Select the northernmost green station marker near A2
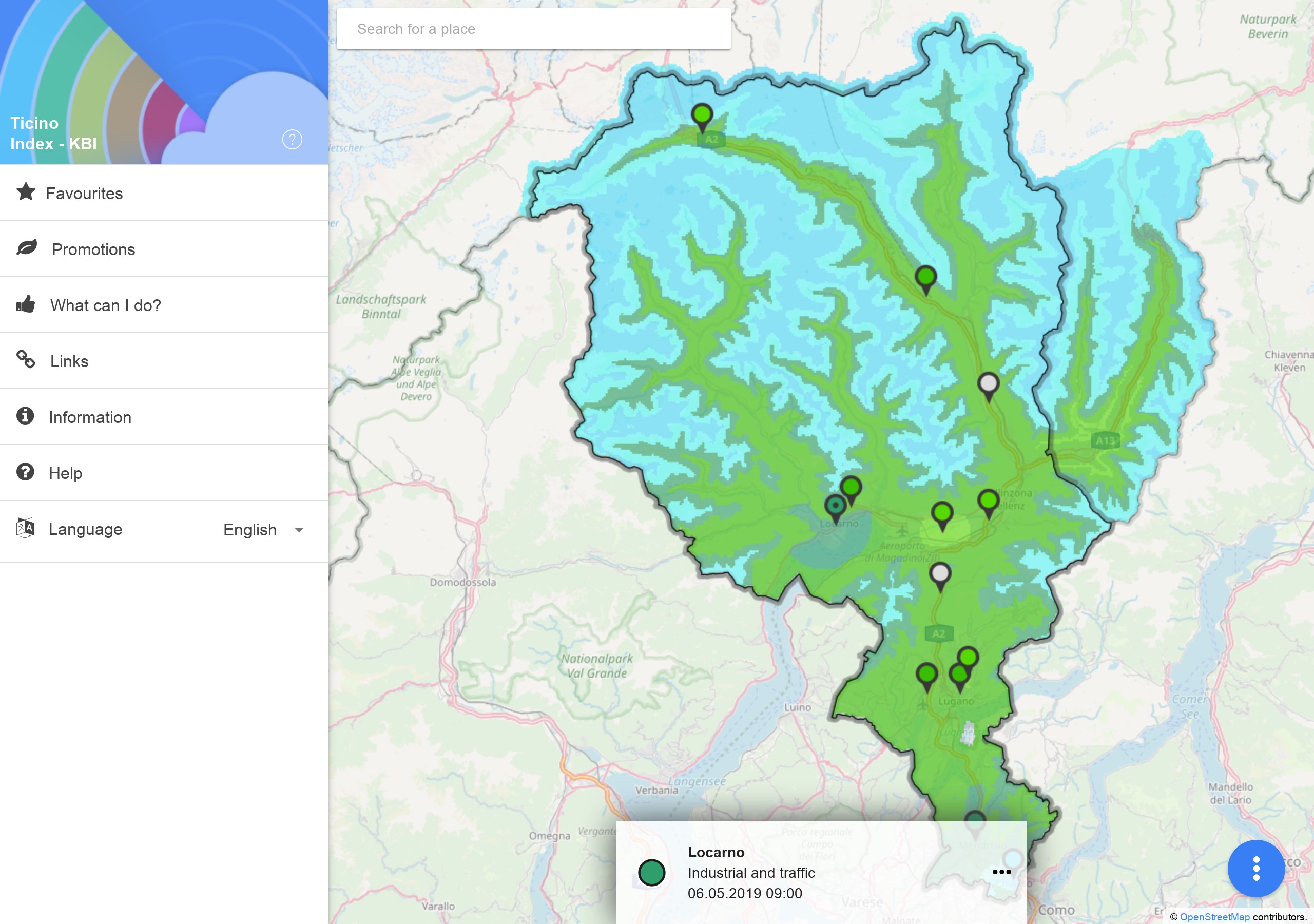 click(702, 115)
